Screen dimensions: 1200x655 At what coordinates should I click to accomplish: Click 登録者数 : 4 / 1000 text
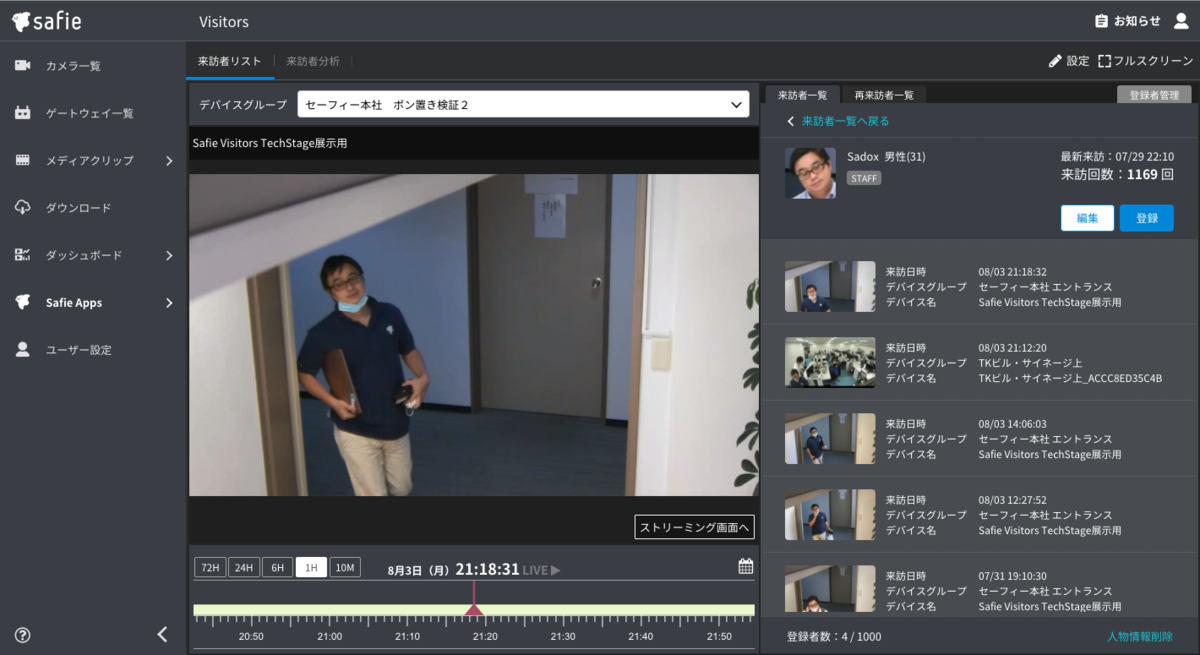[834, 636]
